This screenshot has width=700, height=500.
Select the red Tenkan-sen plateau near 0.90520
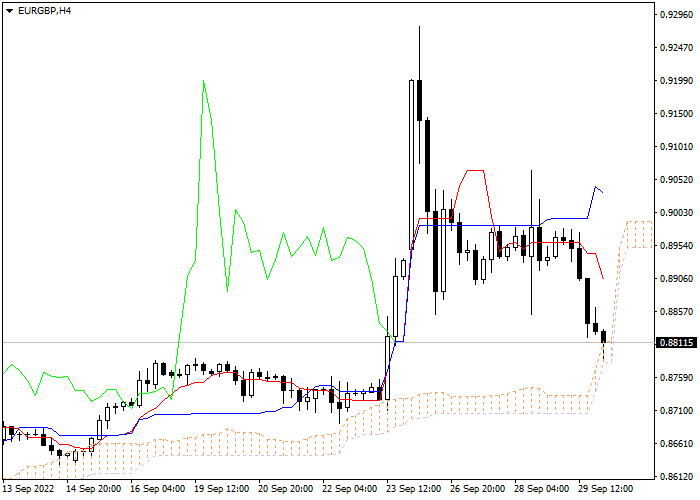pos(475,171)
